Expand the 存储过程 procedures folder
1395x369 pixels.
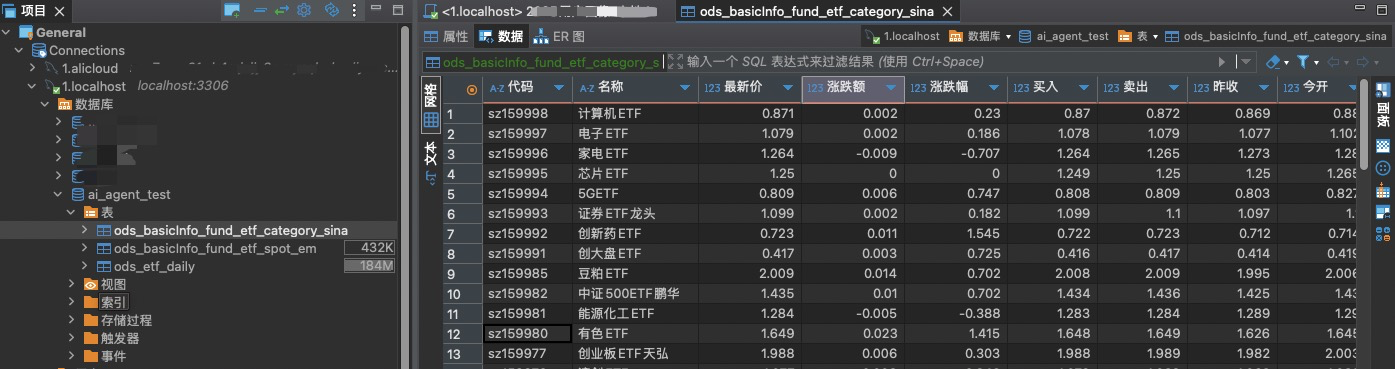pos(71,320)
